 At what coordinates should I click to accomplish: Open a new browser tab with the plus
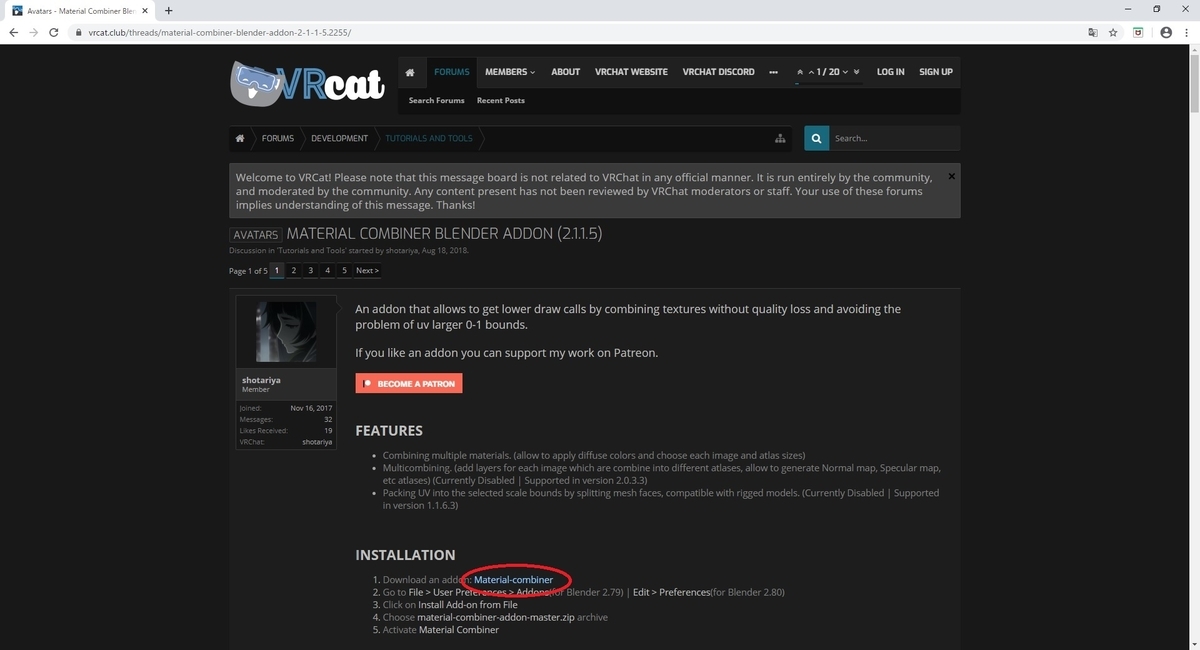click(168, 10)
